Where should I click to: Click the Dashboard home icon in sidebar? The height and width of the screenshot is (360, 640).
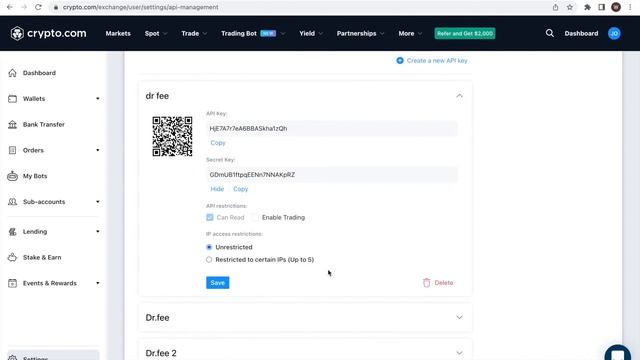click(13, 73)
